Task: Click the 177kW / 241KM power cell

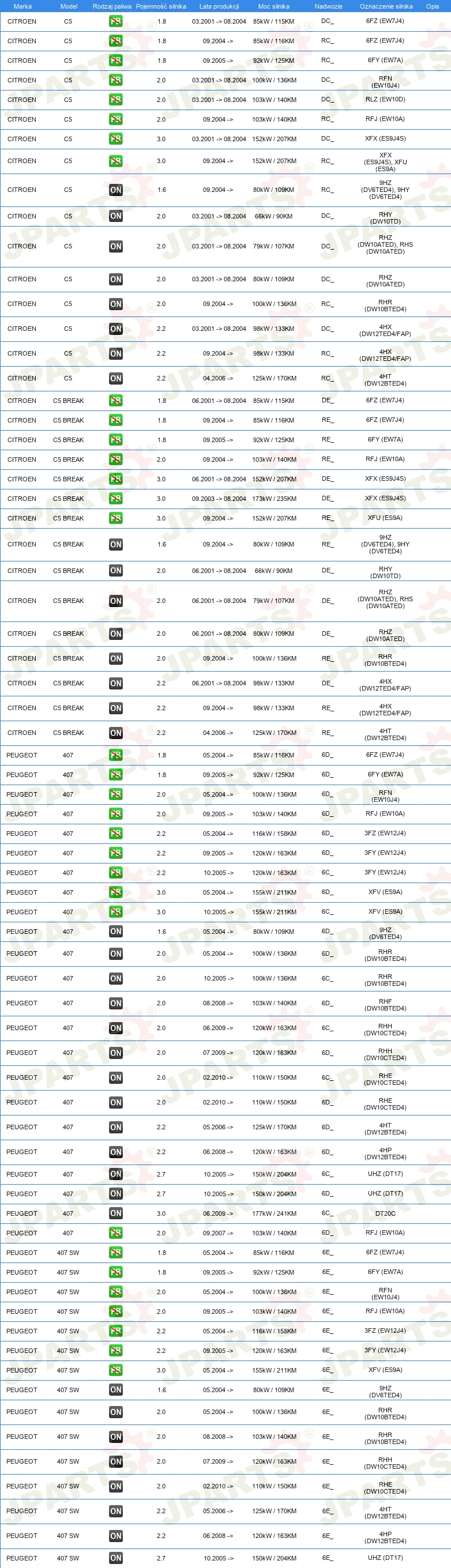Action: click(275, 1213)
